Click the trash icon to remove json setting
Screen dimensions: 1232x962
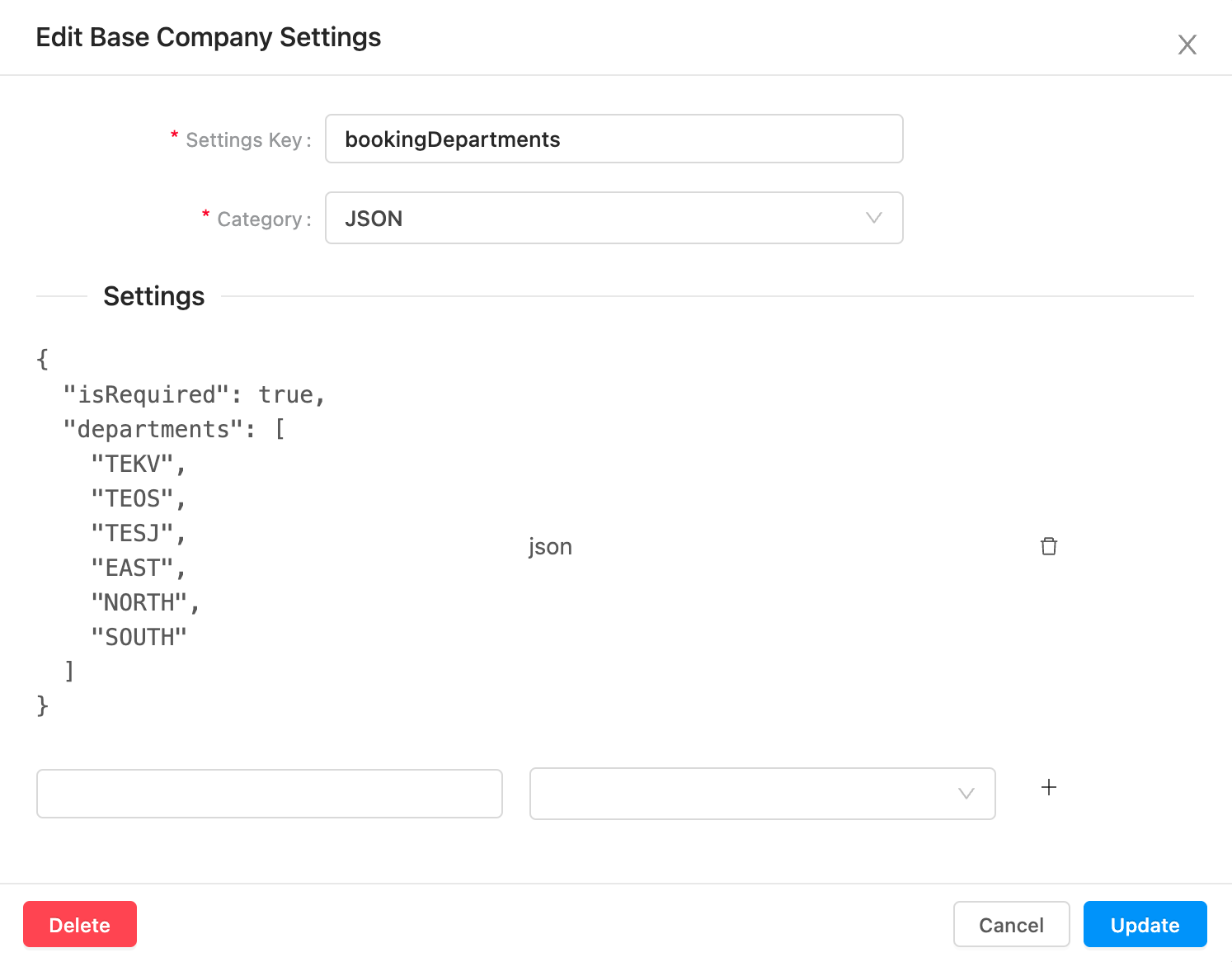pyautogui.click(x=1048, y=546)
